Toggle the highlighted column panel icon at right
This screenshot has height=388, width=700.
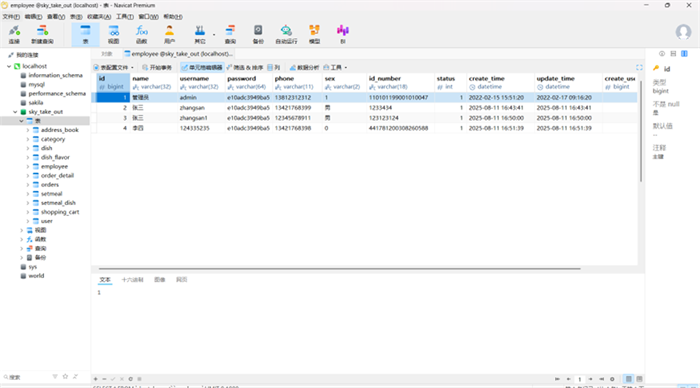(684, 54)
